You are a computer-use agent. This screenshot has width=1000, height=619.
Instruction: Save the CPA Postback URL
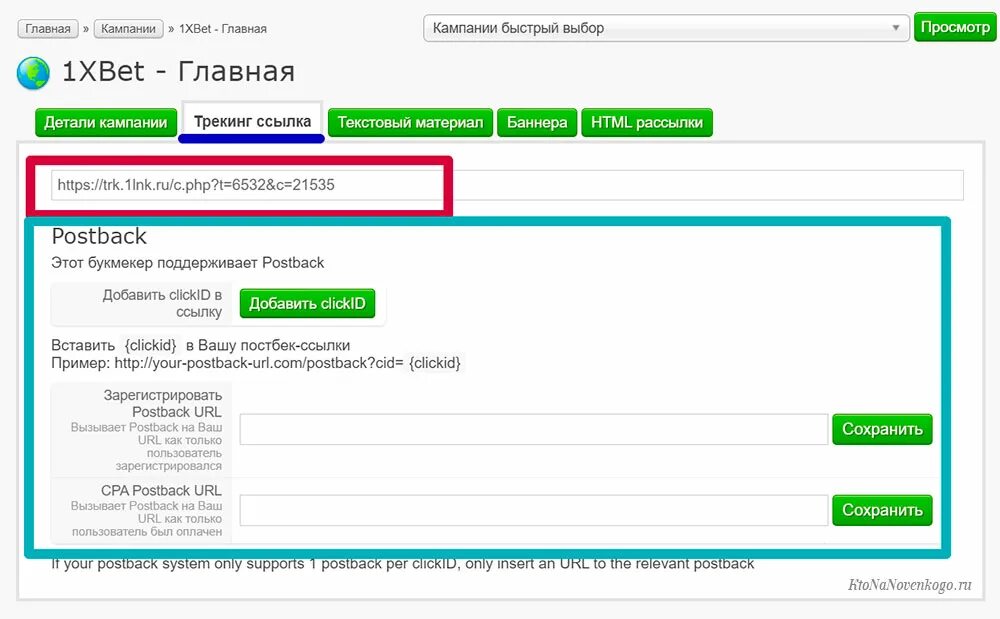coord(882,510)
